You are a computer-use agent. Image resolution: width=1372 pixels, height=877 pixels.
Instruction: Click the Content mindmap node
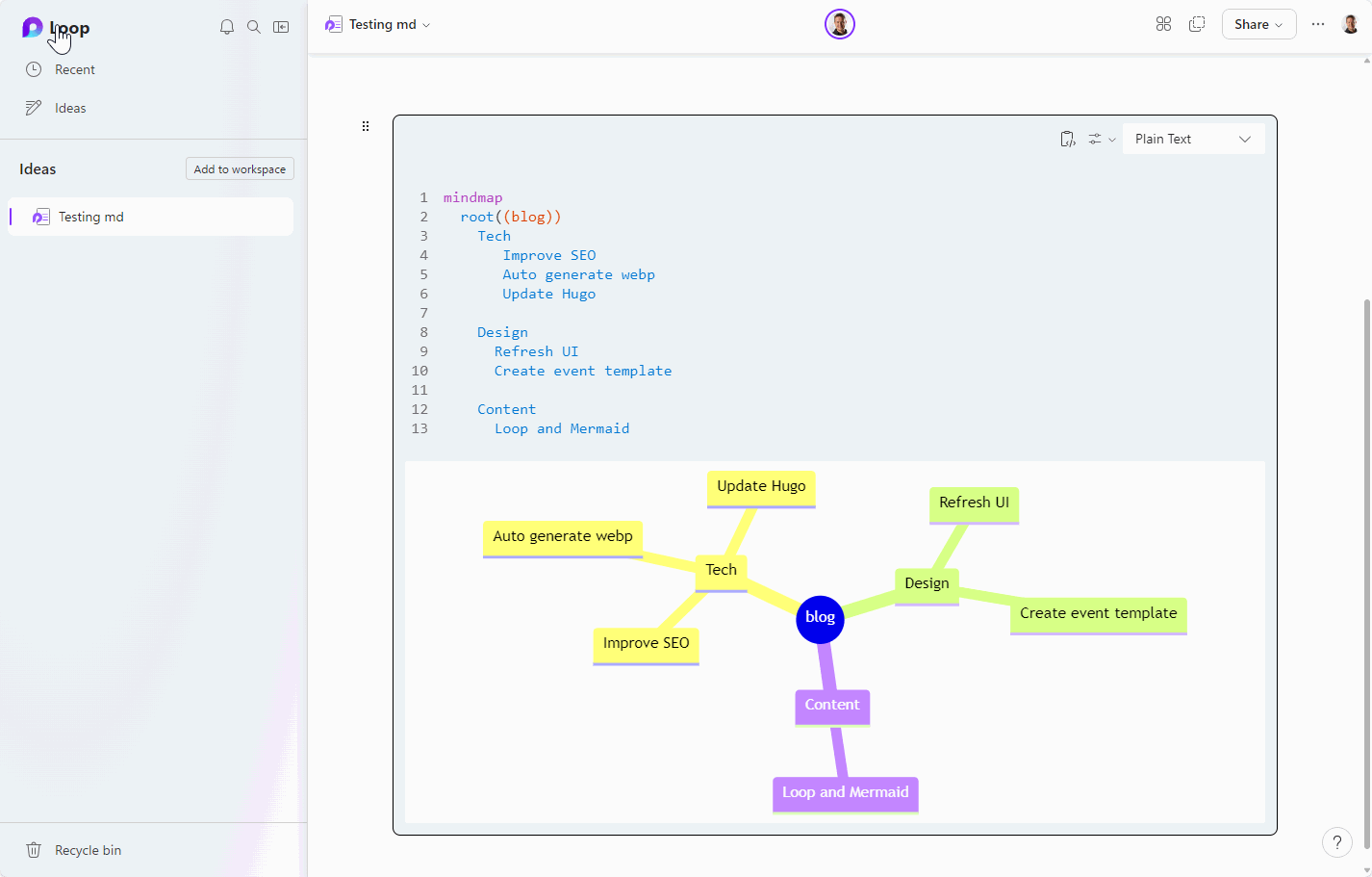click(832, 707)
